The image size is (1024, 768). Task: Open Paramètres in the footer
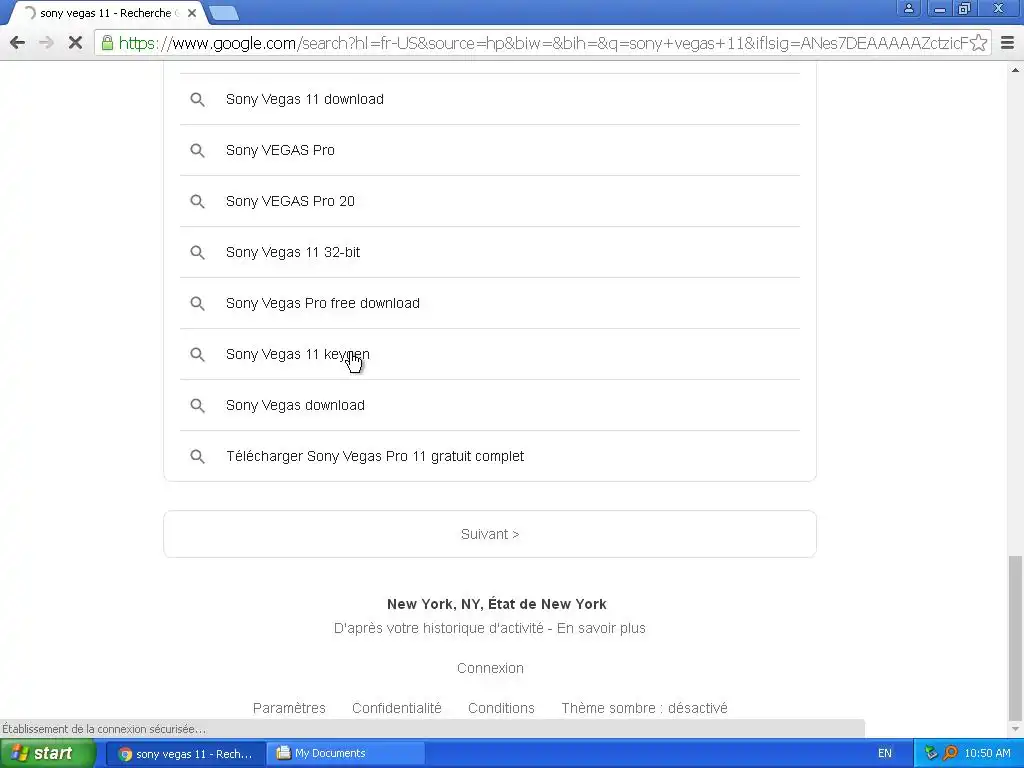coord(289,708)
